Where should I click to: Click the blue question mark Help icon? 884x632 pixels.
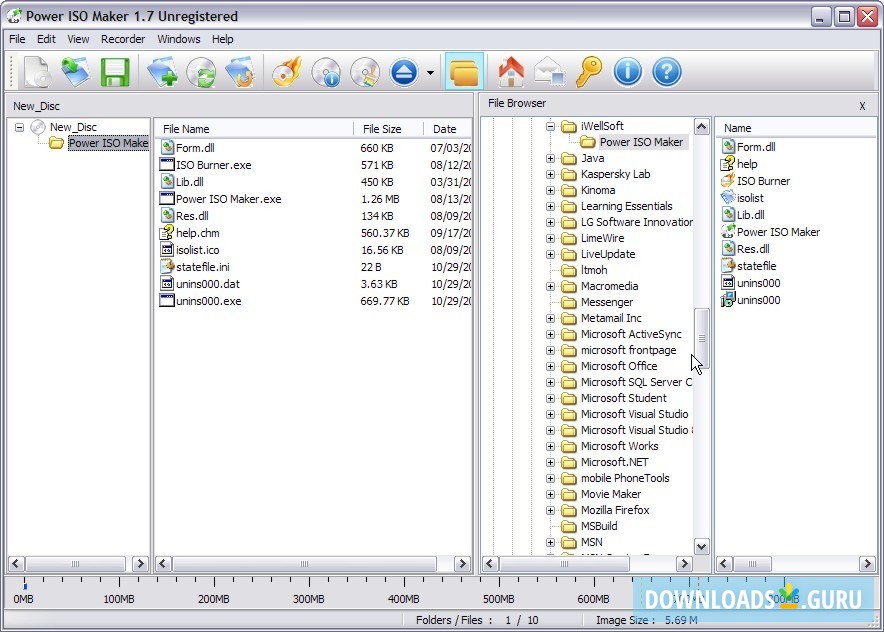click(666, 72)
